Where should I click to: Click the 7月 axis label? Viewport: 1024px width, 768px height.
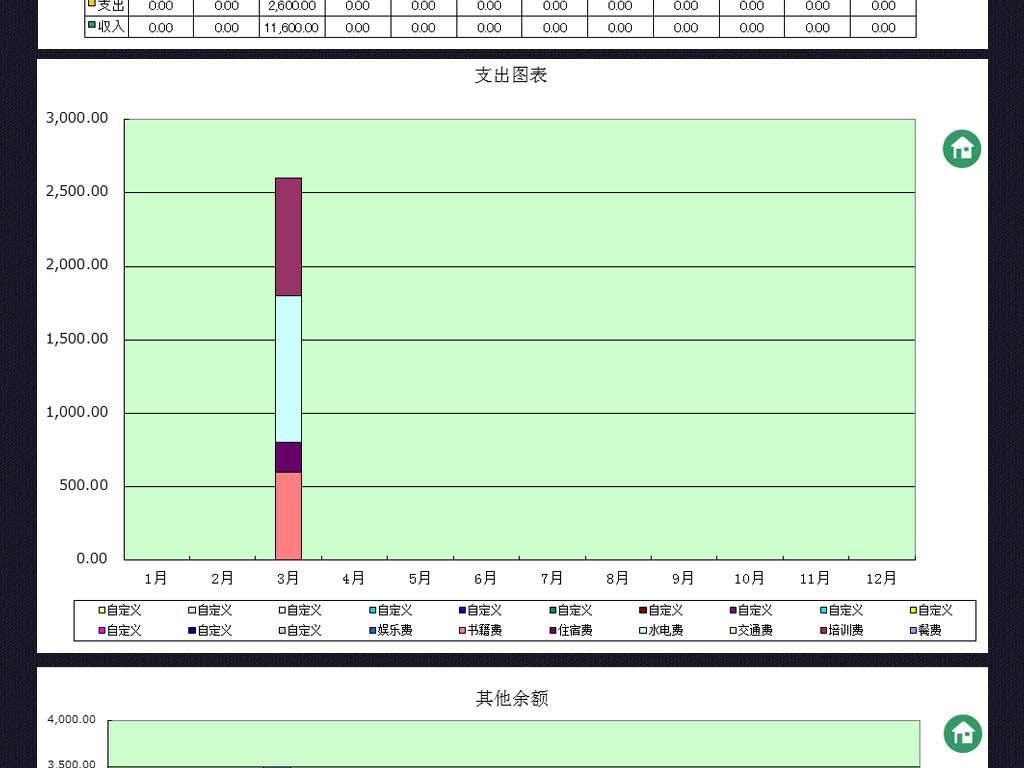coord(552,578)
